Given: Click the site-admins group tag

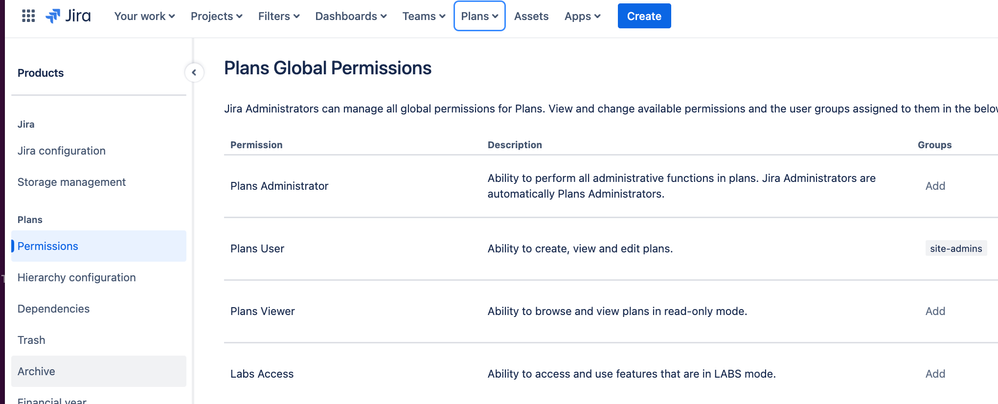Looking at the screenshot, I should pos(956,248).
